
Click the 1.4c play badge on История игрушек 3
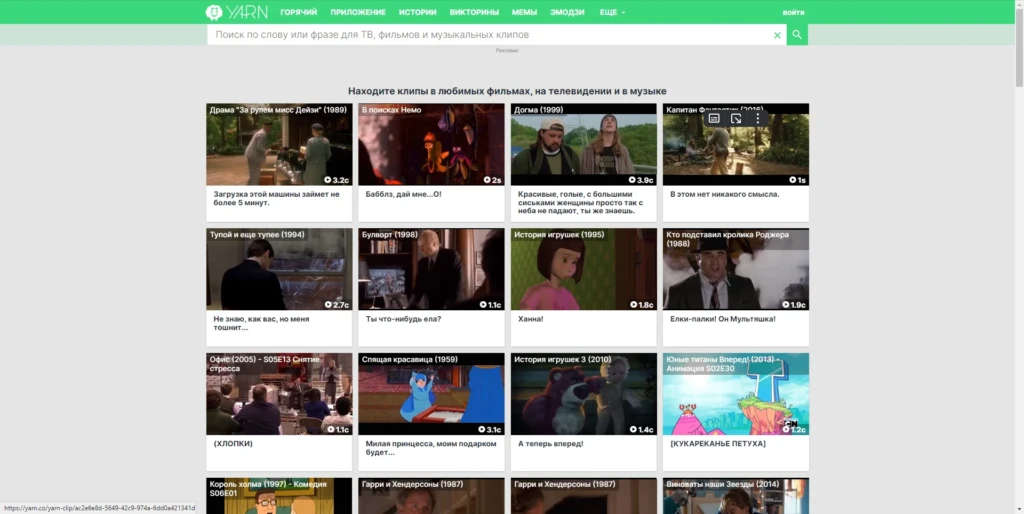point(641,429)
